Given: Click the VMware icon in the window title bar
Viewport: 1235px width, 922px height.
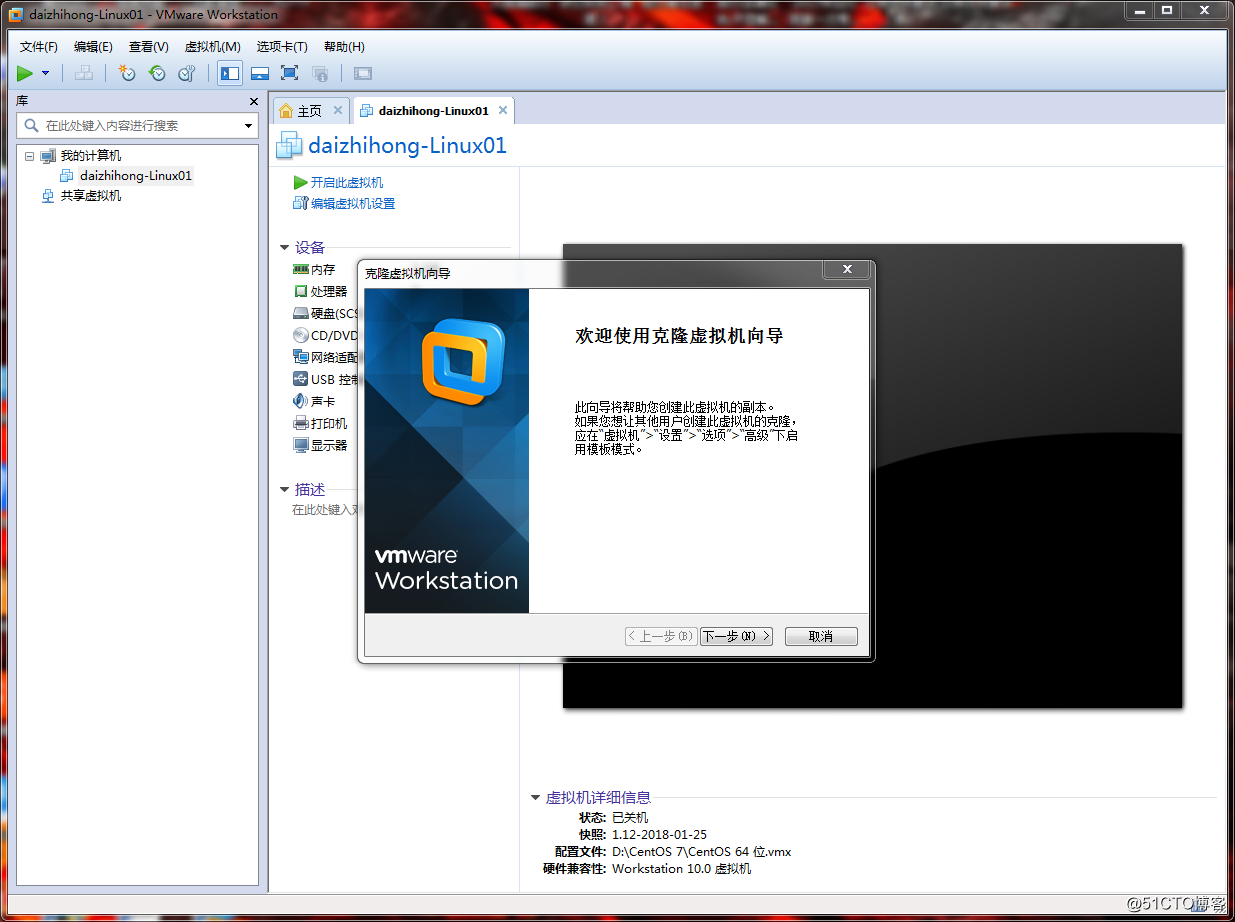Looking at the screenshot, I should click(16, 14).
